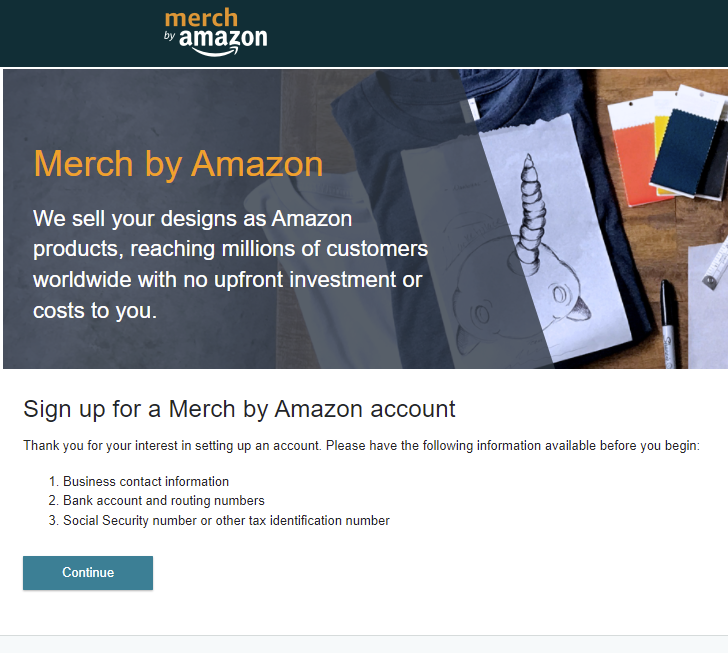Image resolution: width=728 pixels, height=653 pixels.
Task: Click the 'We sell your designs' banner text
Action: [x=230, y=264]
